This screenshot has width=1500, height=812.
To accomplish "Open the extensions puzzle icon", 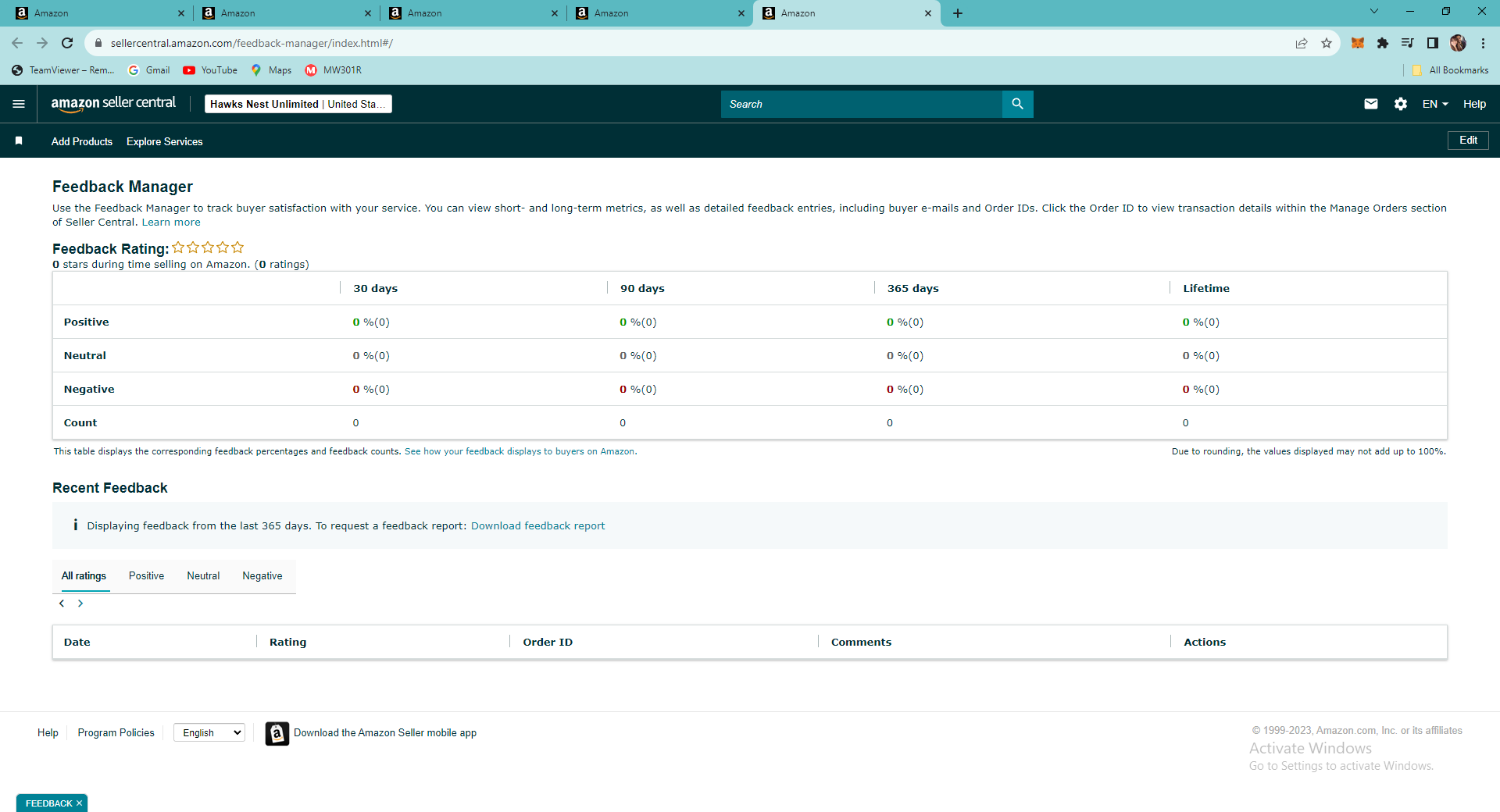I will (x=1383, y=43).
